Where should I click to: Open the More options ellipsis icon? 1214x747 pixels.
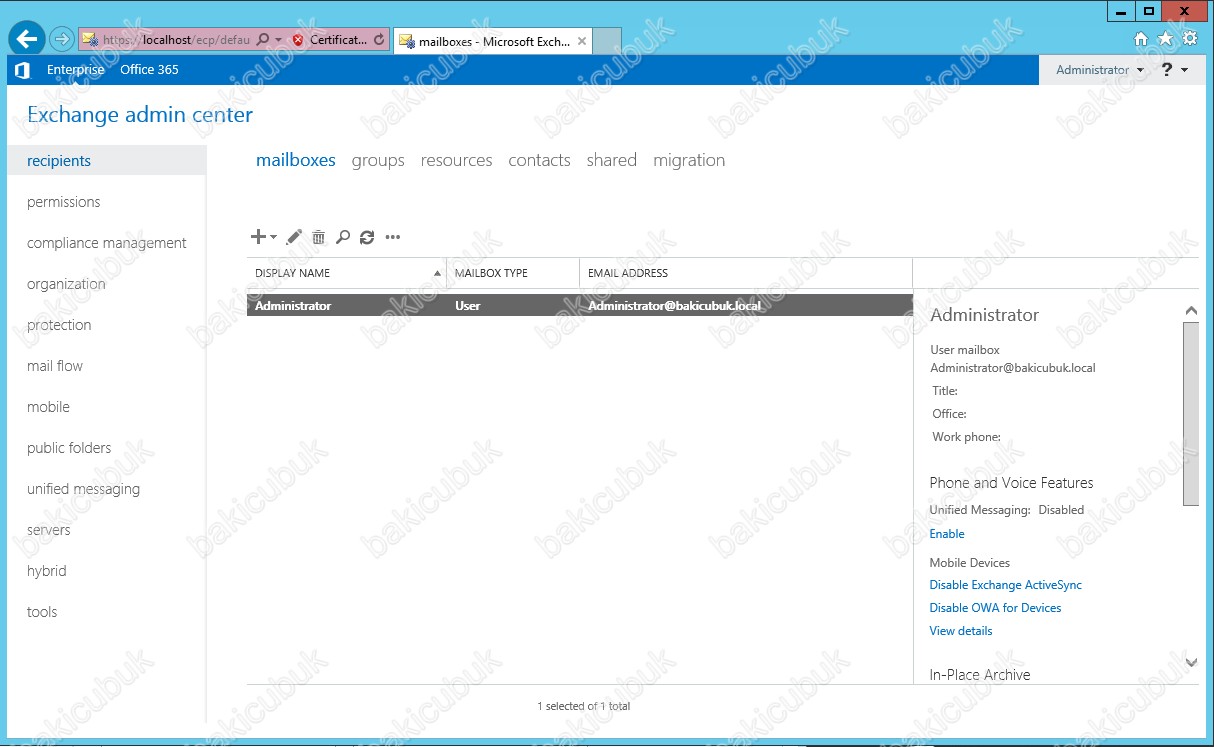pos(393,237)
